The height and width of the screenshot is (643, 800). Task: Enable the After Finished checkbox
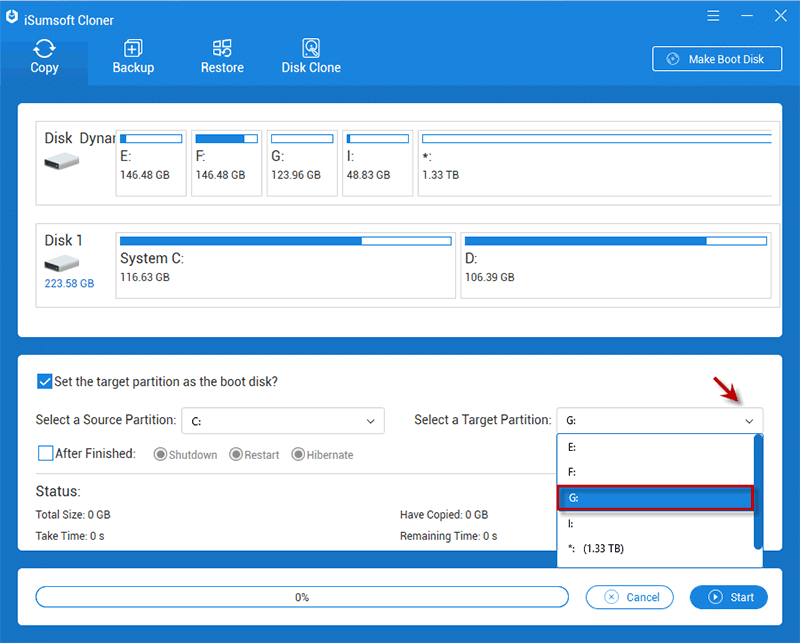(45, 454)
